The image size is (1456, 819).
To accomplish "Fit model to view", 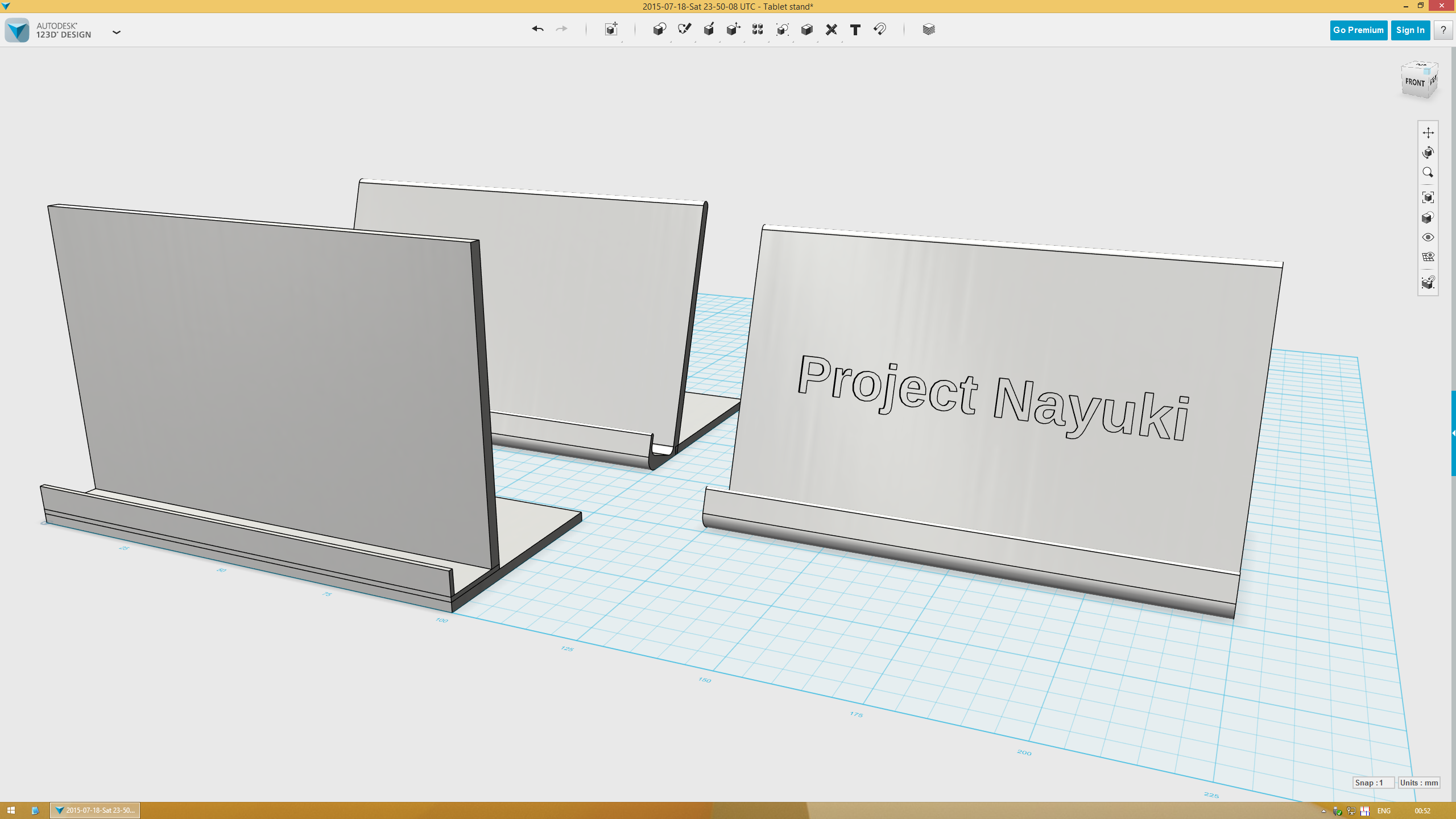I will pos(1428,197).
